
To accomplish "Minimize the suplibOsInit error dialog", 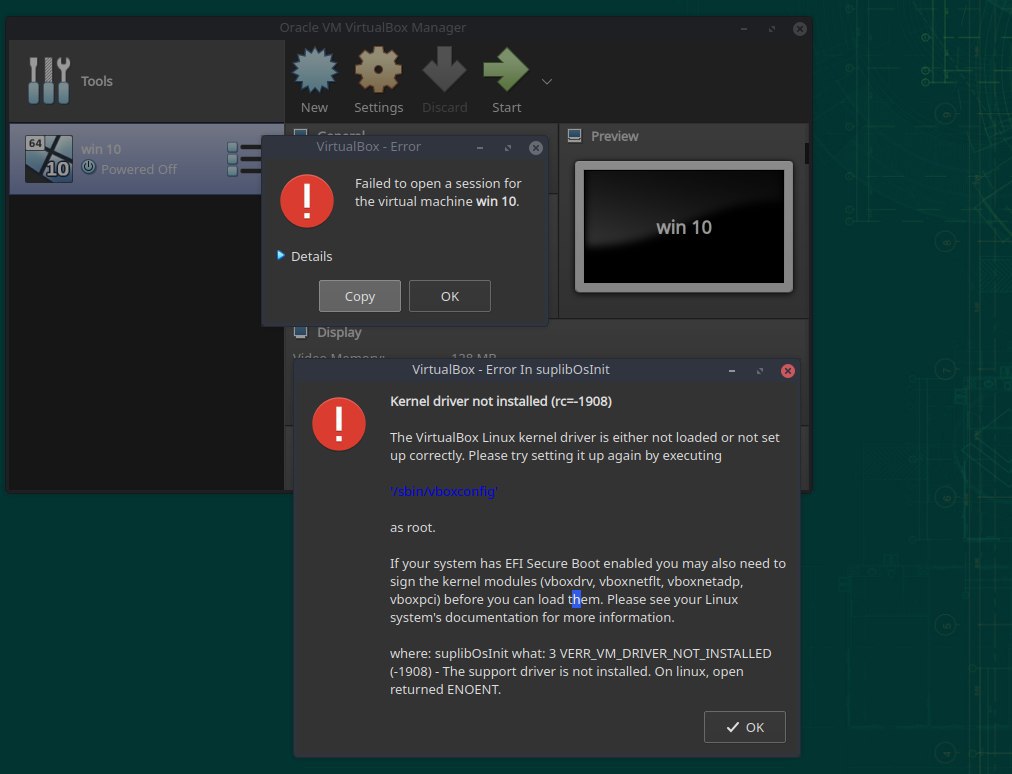I will (x=732, y=371).
